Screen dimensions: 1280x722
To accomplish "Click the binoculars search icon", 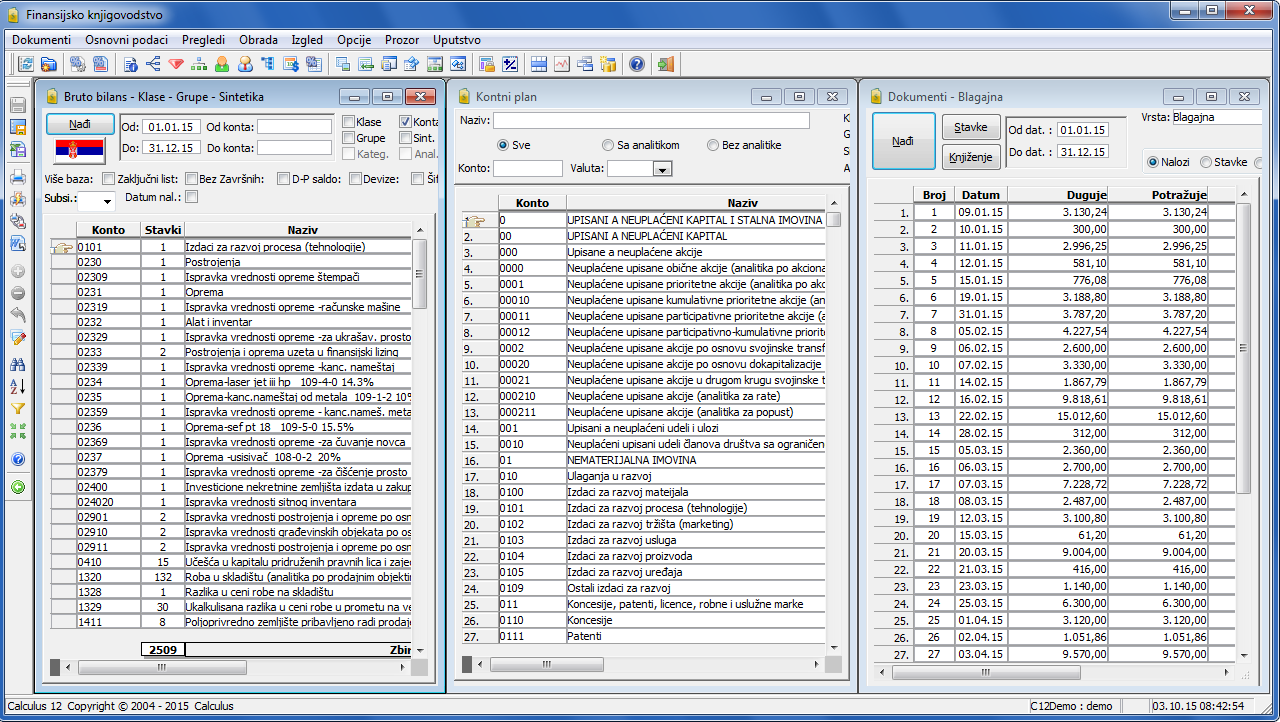I will (18, 364).
